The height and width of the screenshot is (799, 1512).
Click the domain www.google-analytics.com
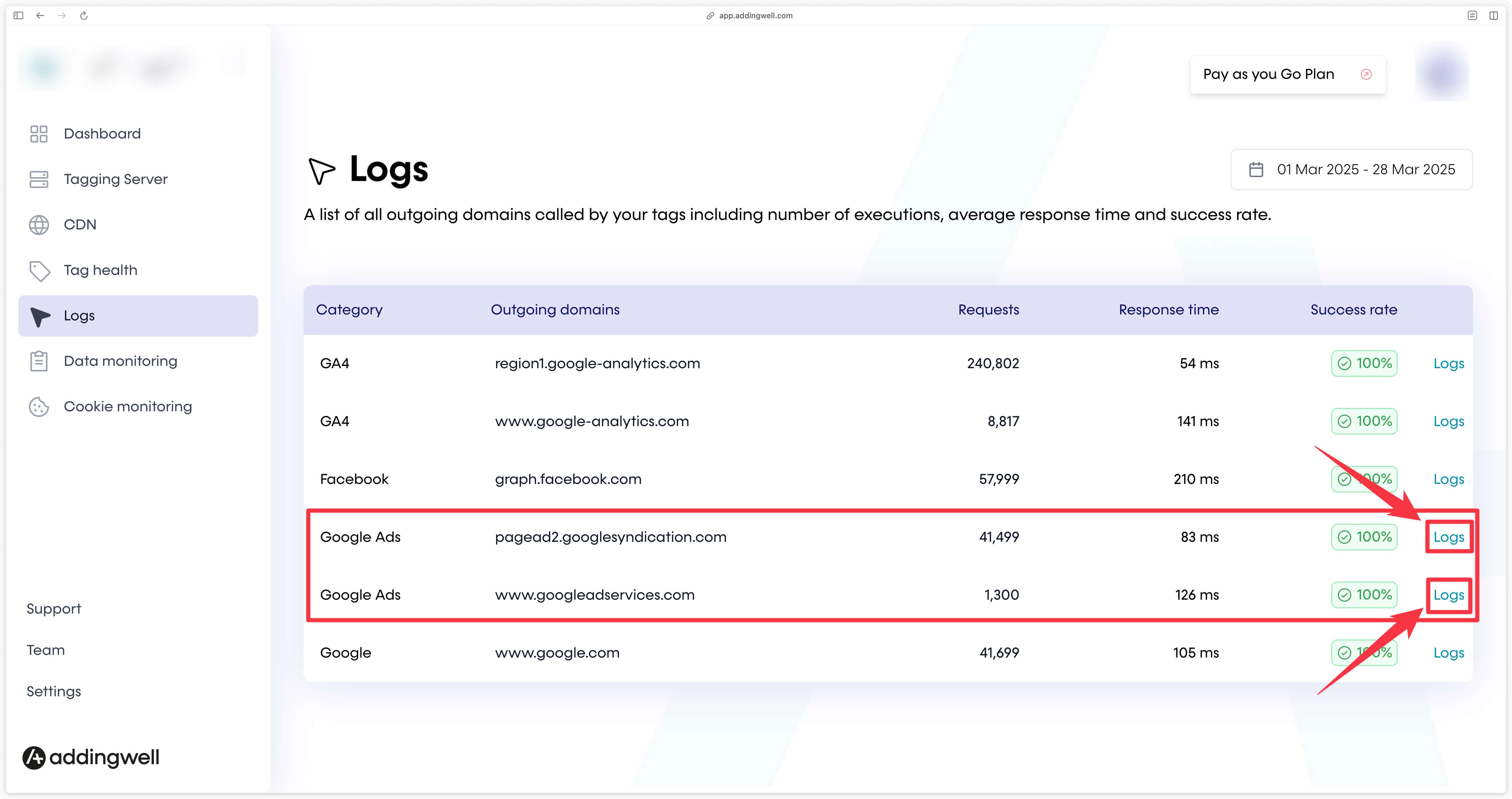[592, 422]
